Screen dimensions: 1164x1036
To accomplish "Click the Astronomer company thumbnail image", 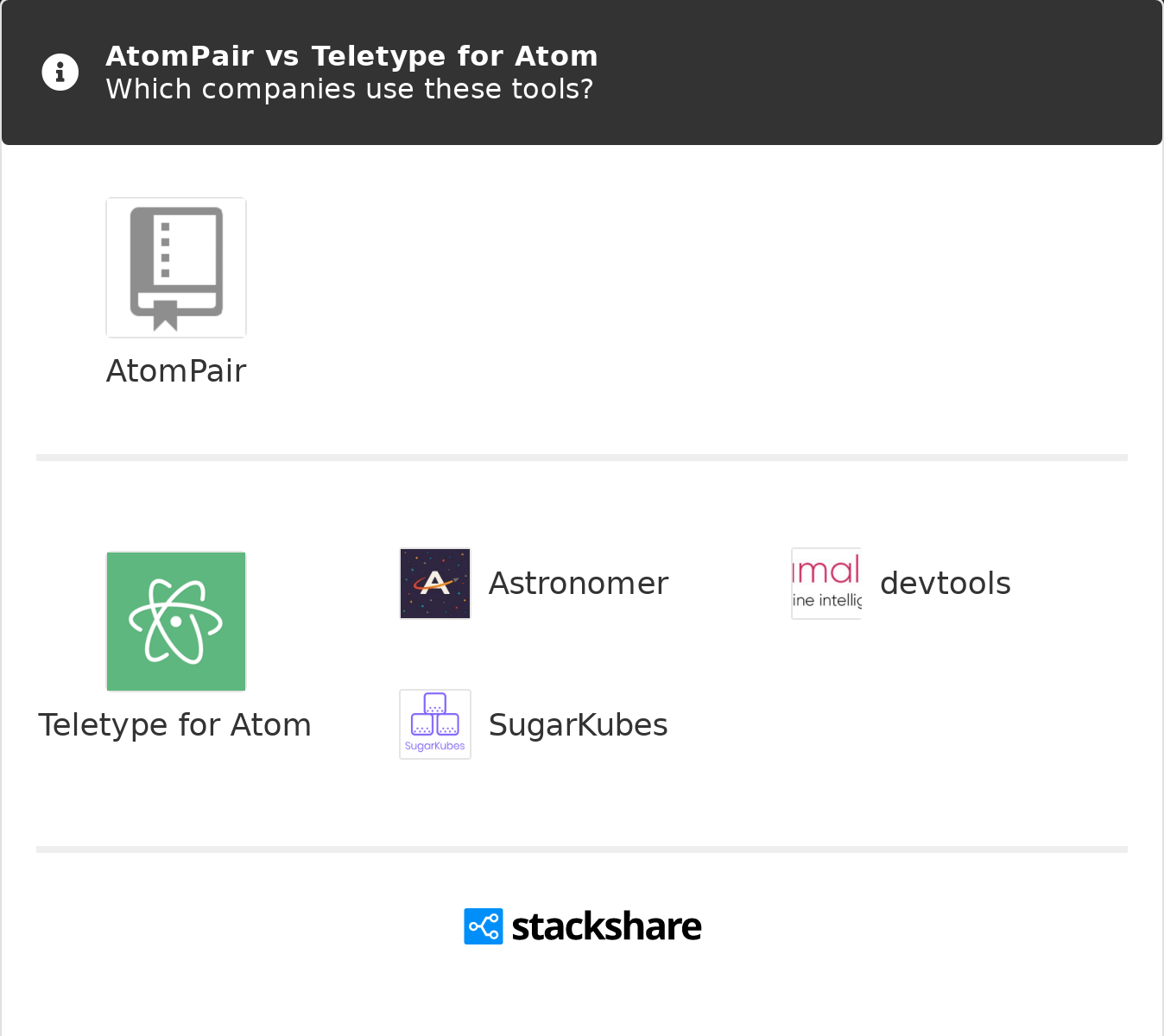I will click(x=434, y=583).
